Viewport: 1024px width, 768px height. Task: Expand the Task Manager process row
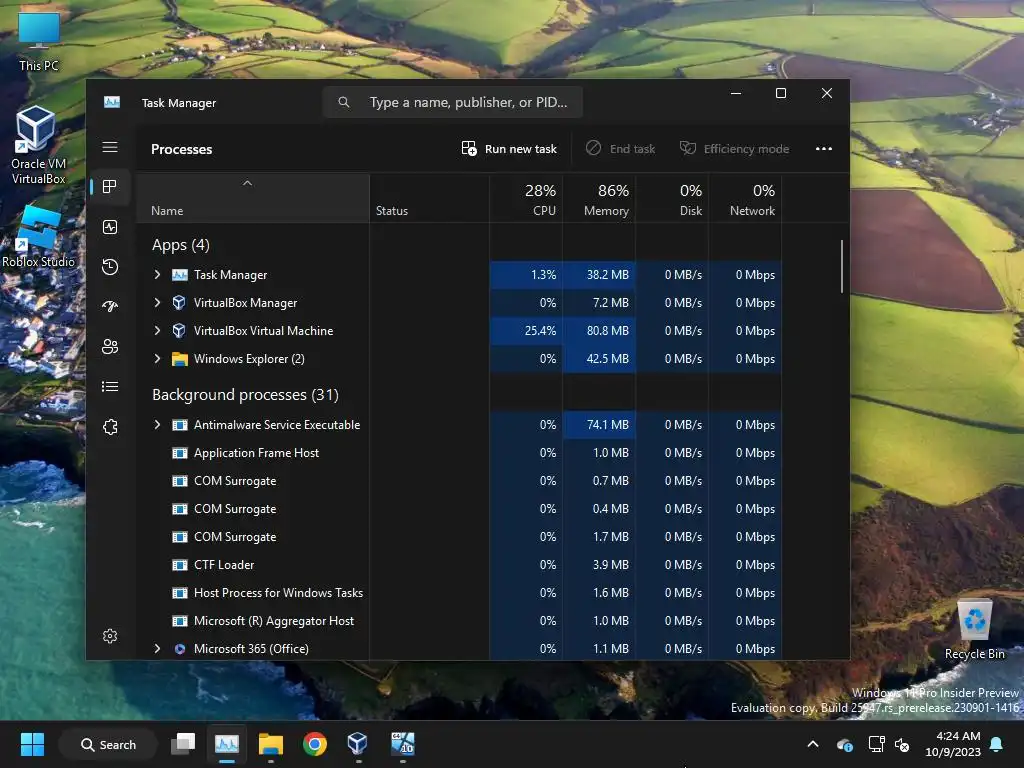157,275
